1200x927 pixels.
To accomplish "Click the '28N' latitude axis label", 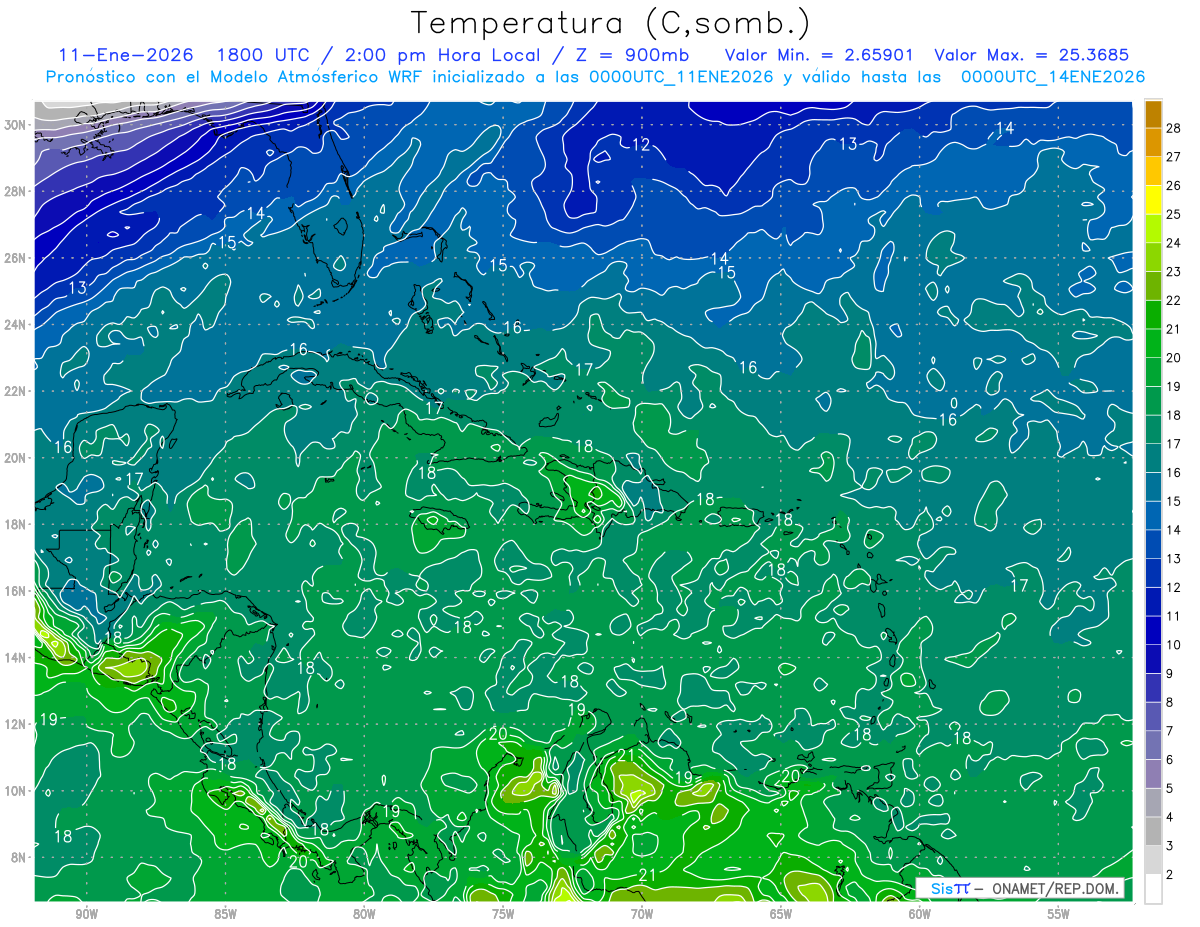I will pos(15,191).
